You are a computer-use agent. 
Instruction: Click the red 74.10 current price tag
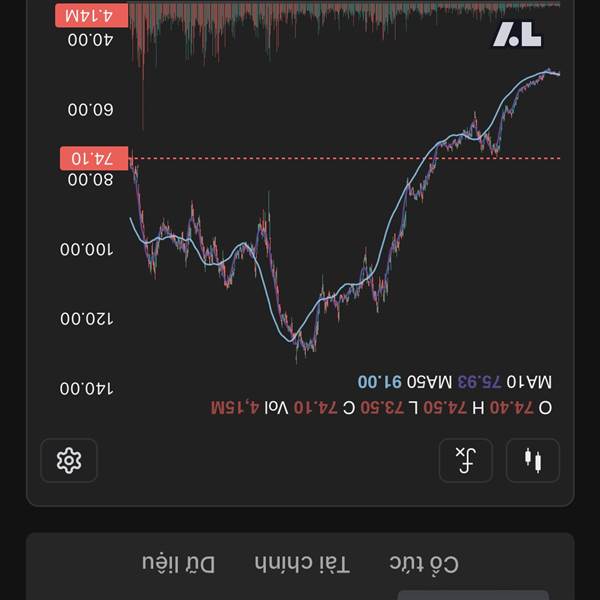coord(93,158)
